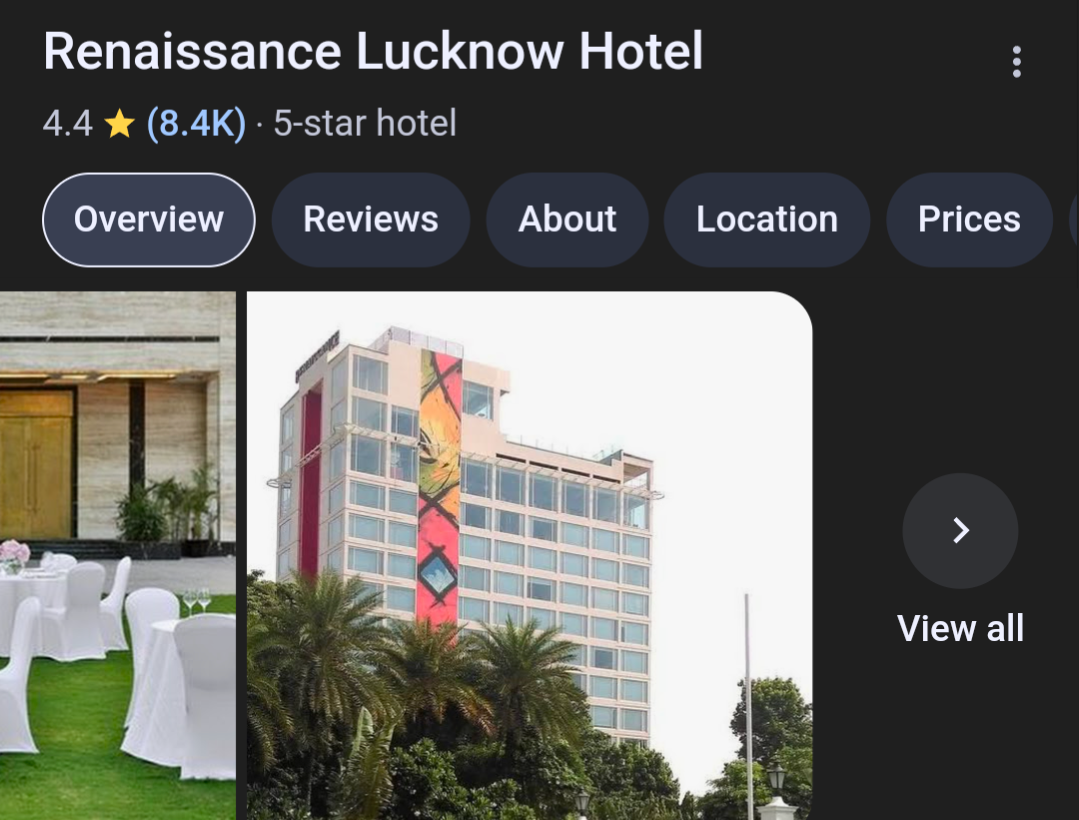Screen dimensions: 1079x820
Task: Click the golden door in the left photo
Action: (36, 464)
